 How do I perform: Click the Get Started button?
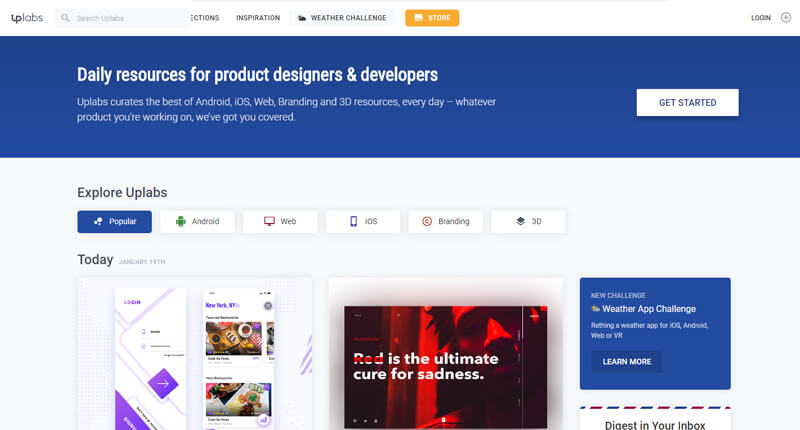pos(687,103)
